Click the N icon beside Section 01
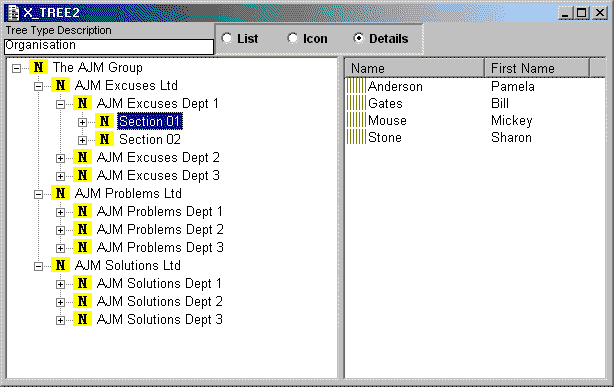Screen dimensions: 614x387 coord(104,121)
